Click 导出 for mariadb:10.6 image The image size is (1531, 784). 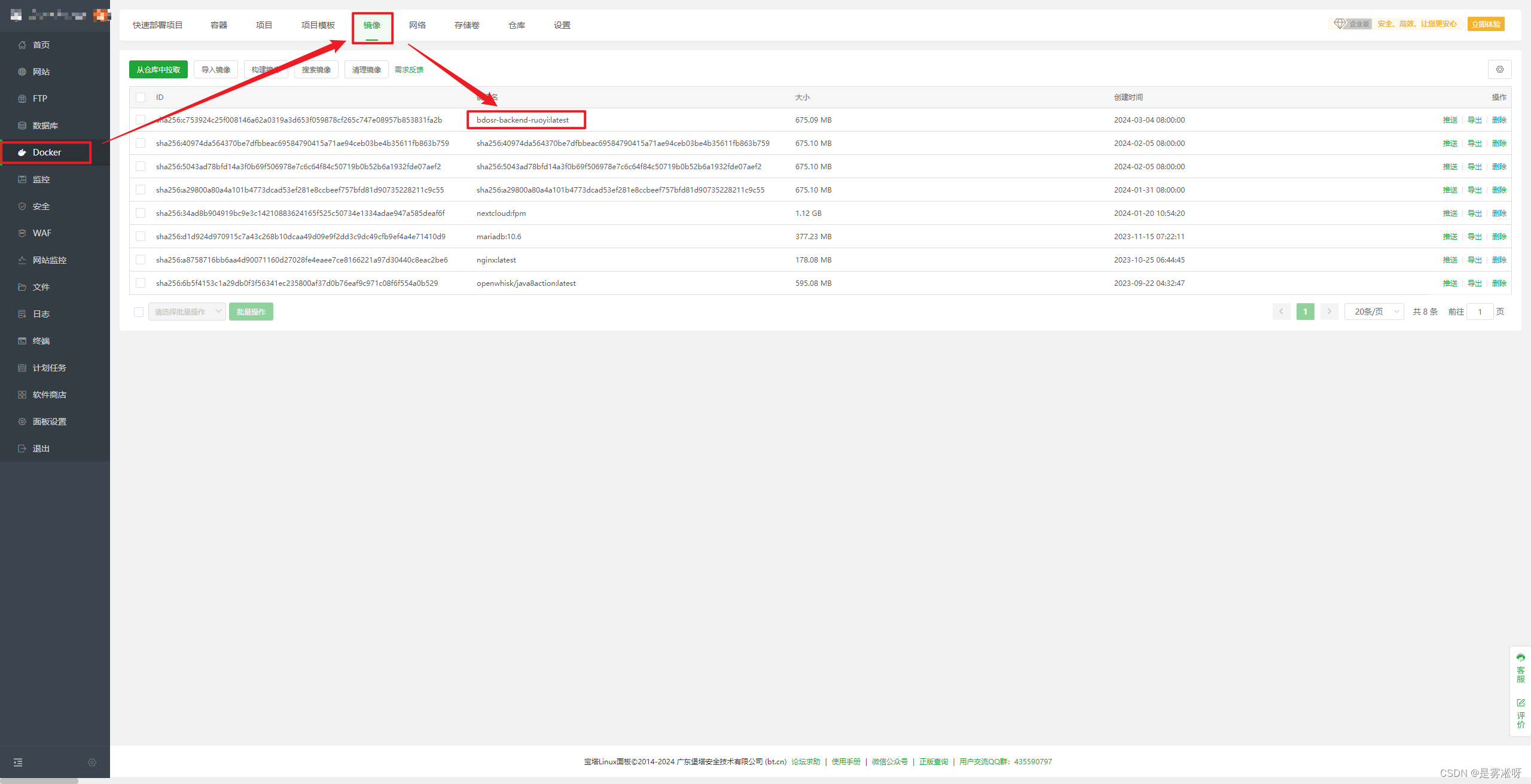point(1475,237)
